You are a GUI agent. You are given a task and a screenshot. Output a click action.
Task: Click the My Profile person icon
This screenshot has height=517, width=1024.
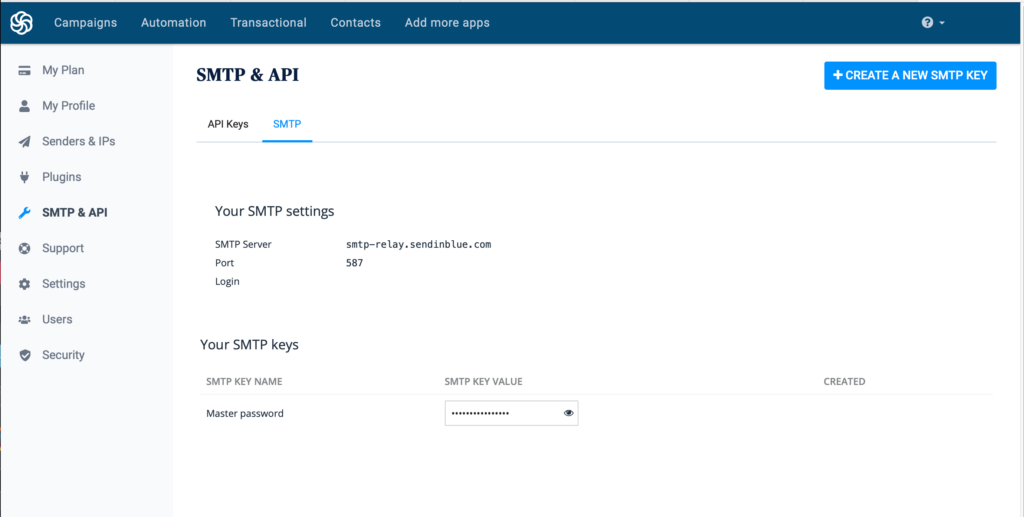pyautogui.click(x=24, y=106)
